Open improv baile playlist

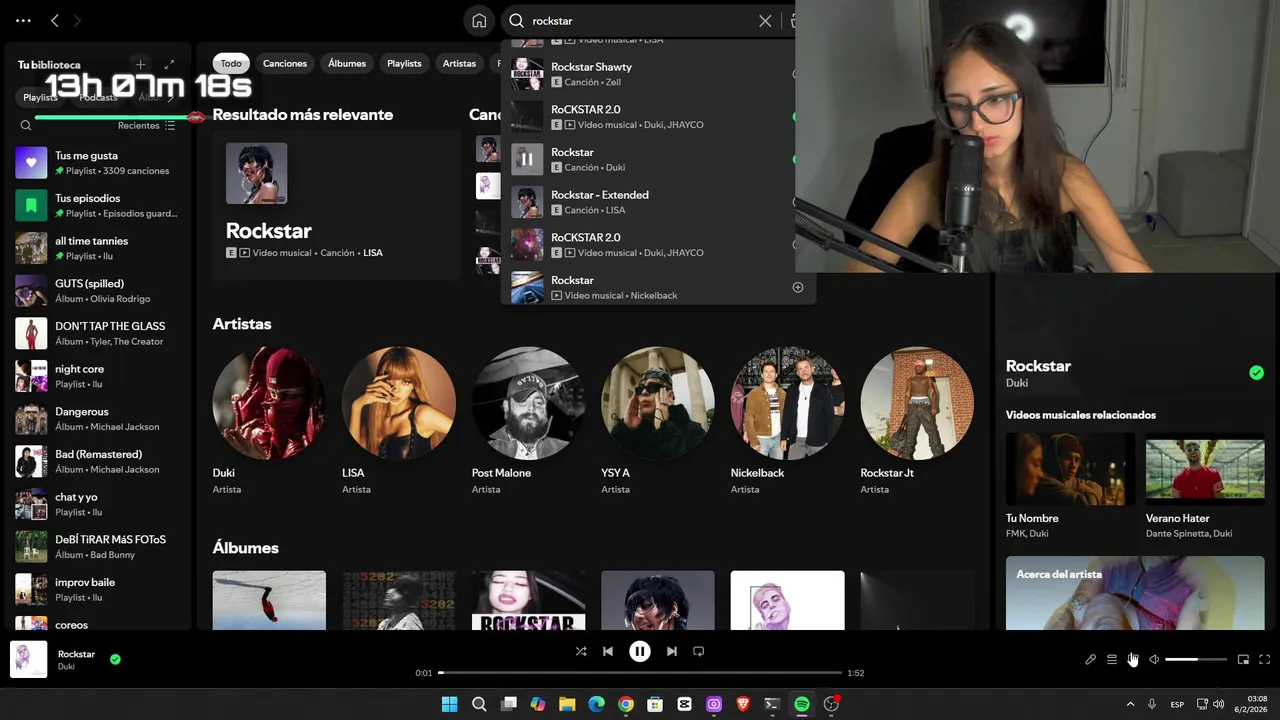[98, 590]
